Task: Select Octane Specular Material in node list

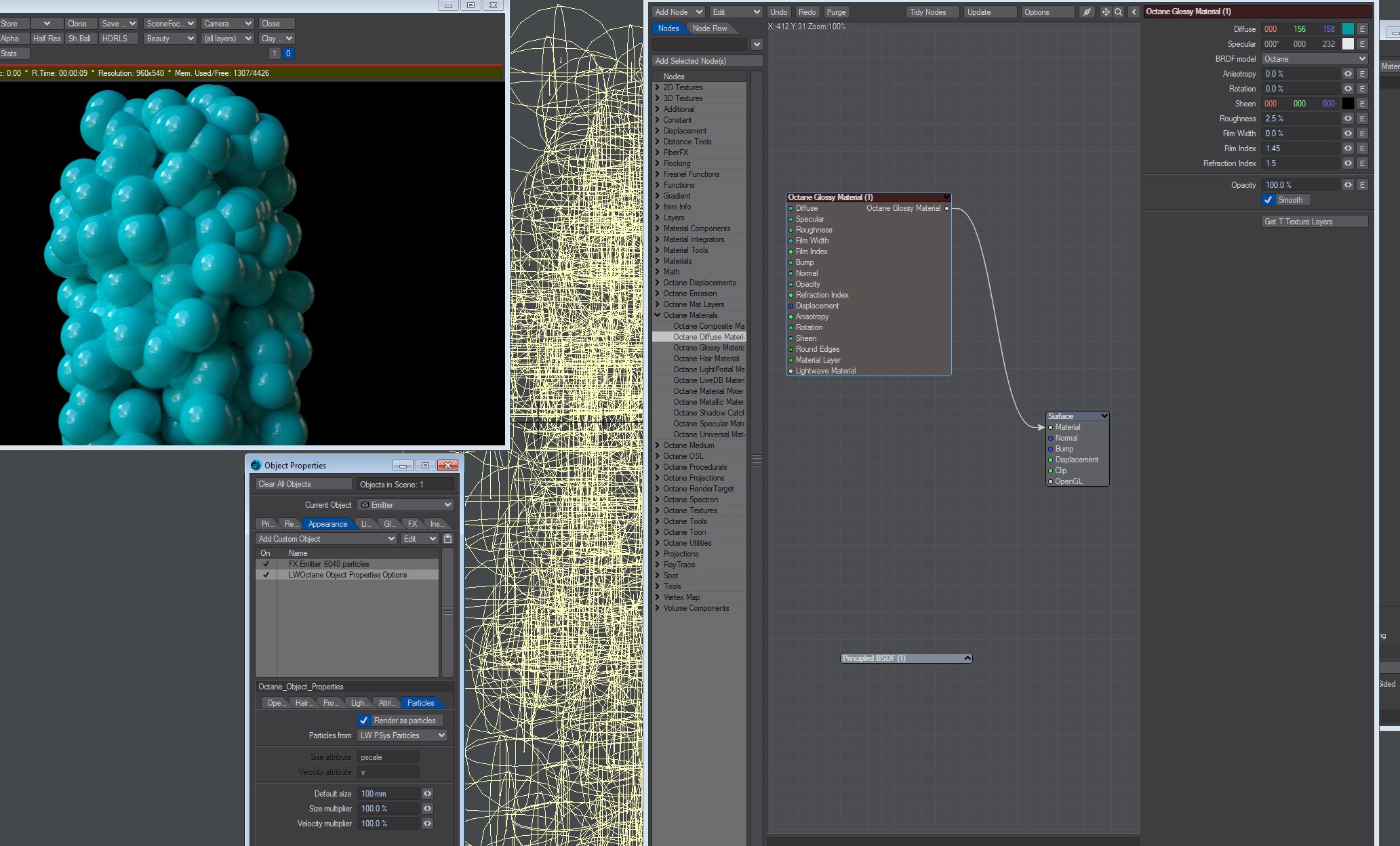Action: [708, 424]
